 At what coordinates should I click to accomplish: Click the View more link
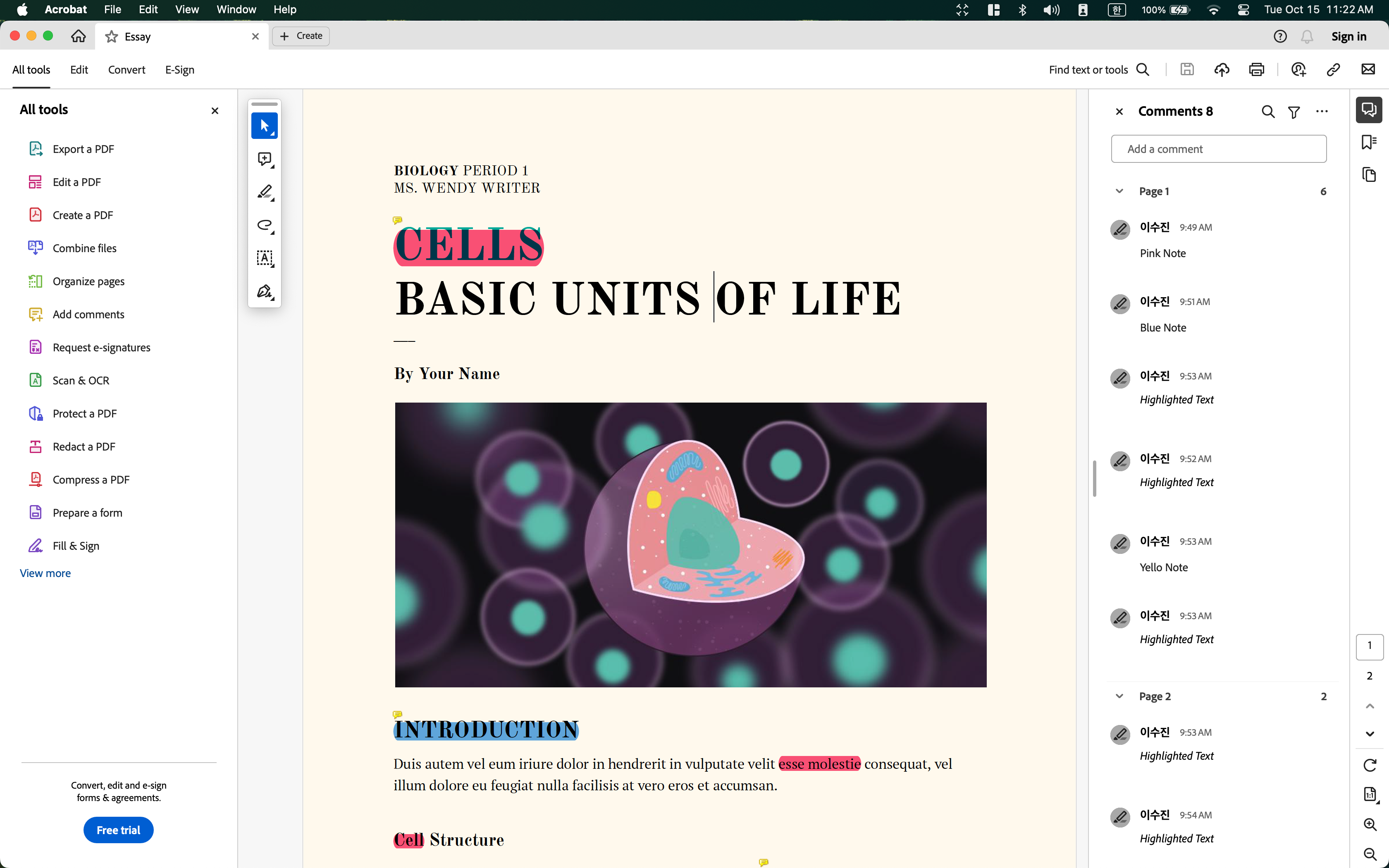click(45, 573)
